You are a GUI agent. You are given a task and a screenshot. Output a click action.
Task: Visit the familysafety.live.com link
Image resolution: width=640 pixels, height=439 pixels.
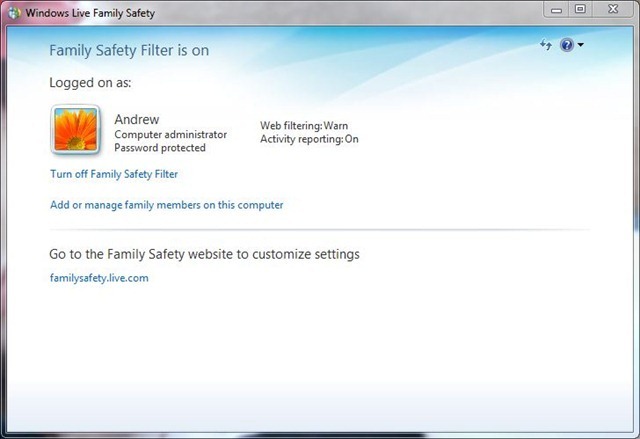(99, 278)
